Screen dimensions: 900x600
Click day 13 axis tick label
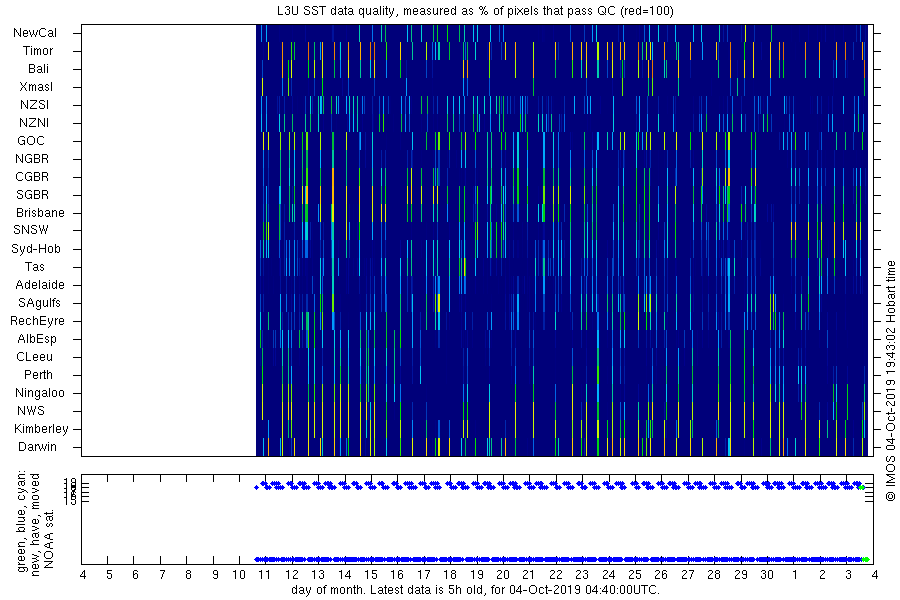click(x=318, y=575)
